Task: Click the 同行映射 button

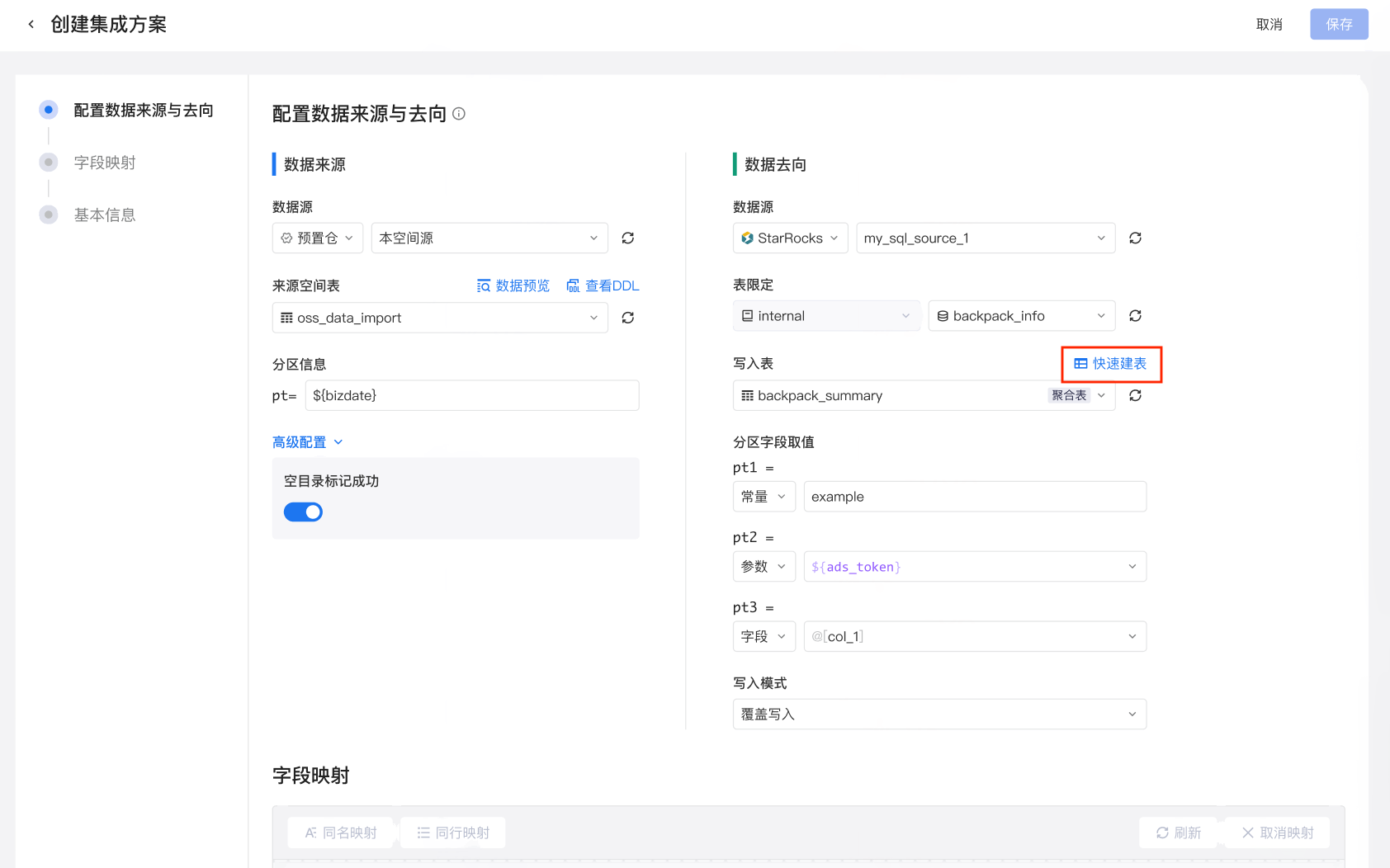Action: [x=453, y=833]
